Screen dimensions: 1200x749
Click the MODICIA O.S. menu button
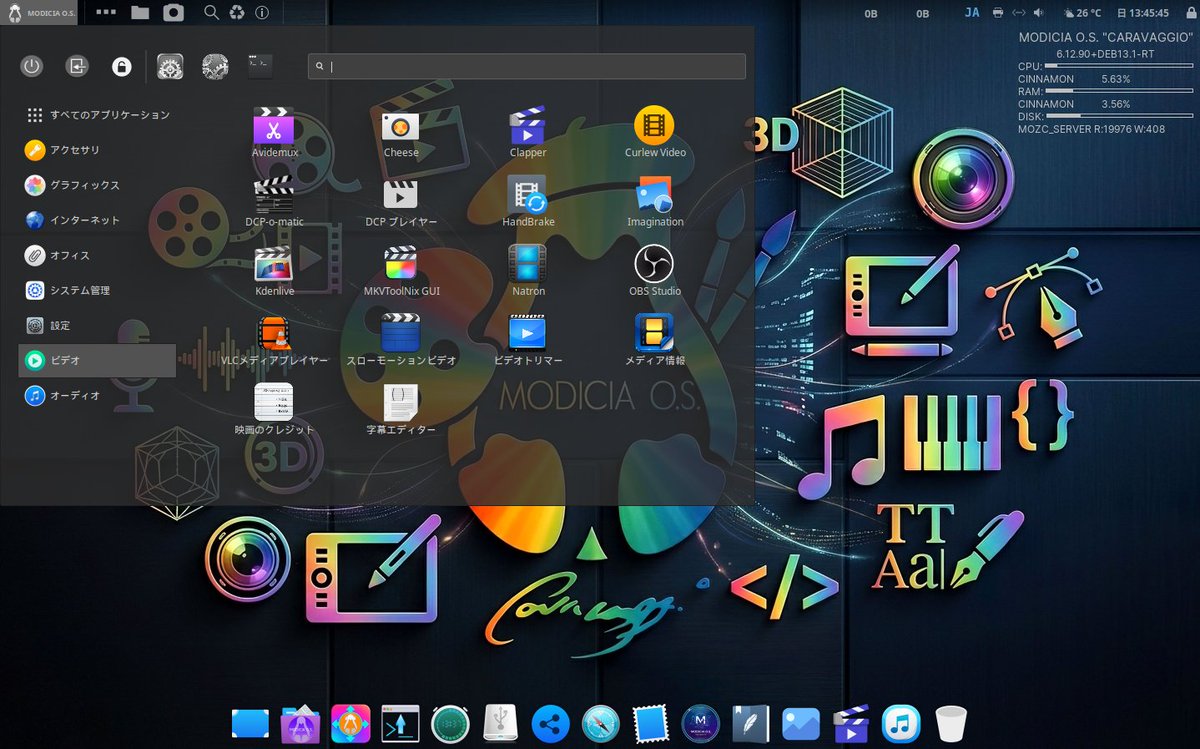(x=38, y=13)
